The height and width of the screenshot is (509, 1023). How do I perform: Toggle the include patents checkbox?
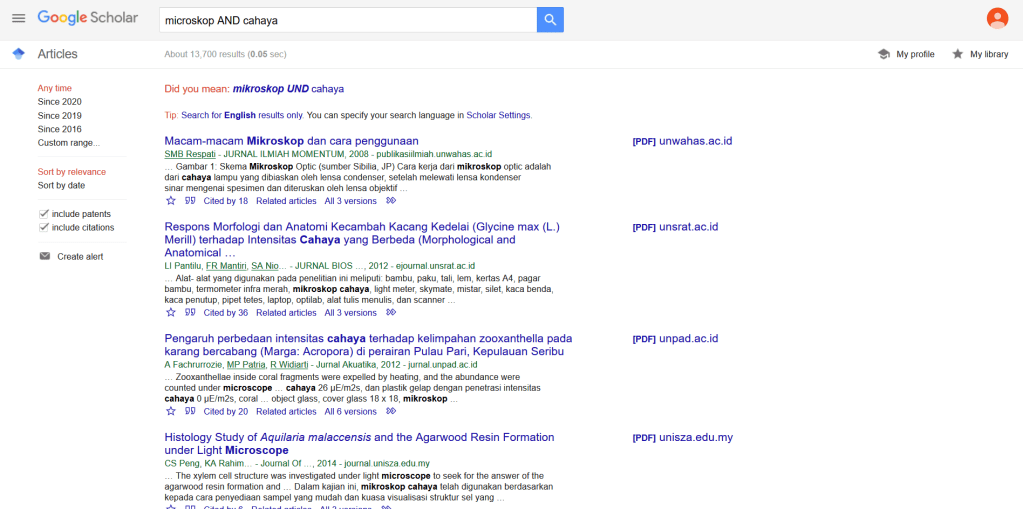click(x=44, y=214)
